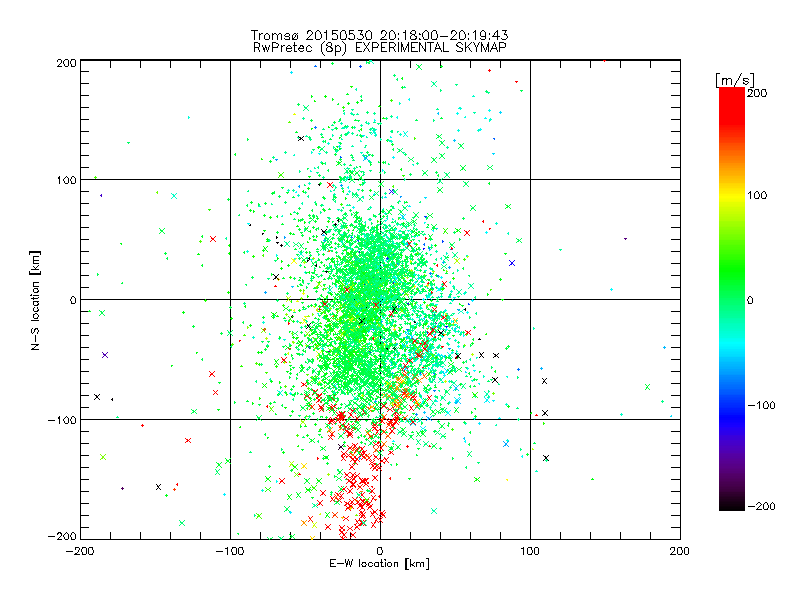Click the 'E-W location [km]' axis label

coord(379,564)
